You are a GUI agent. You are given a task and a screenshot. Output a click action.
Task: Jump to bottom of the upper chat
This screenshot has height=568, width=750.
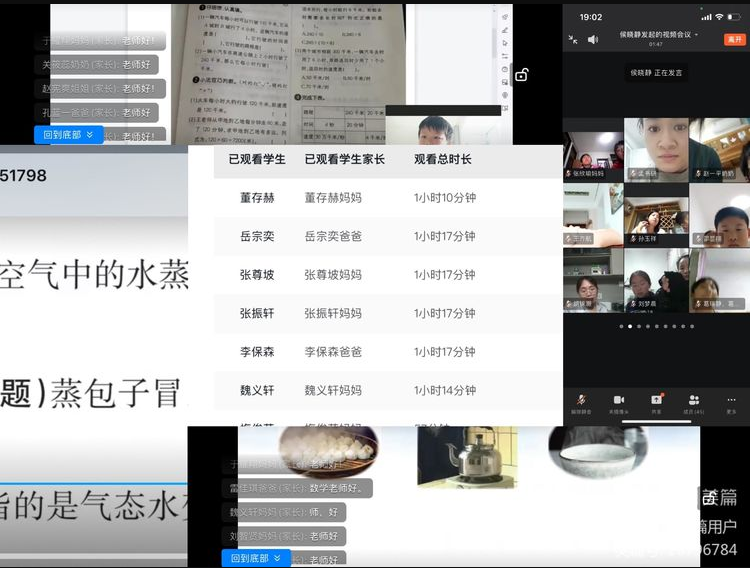68,134
